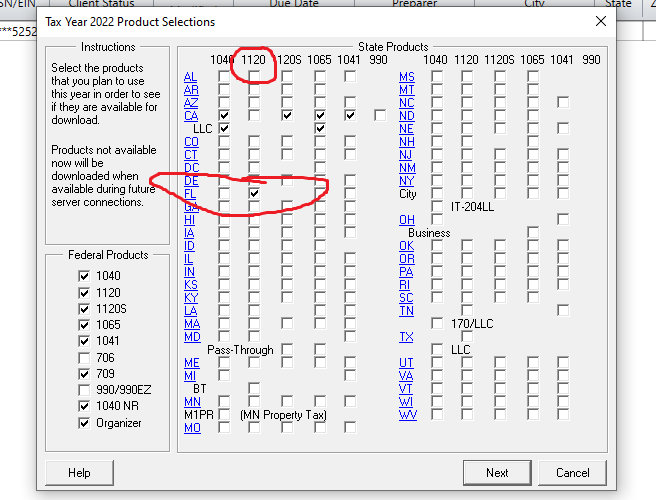The height and width of the screenshot is (500, 656).
Task: Check the MN M1PR property tax checkbox
Action: [x=224, y=415]
